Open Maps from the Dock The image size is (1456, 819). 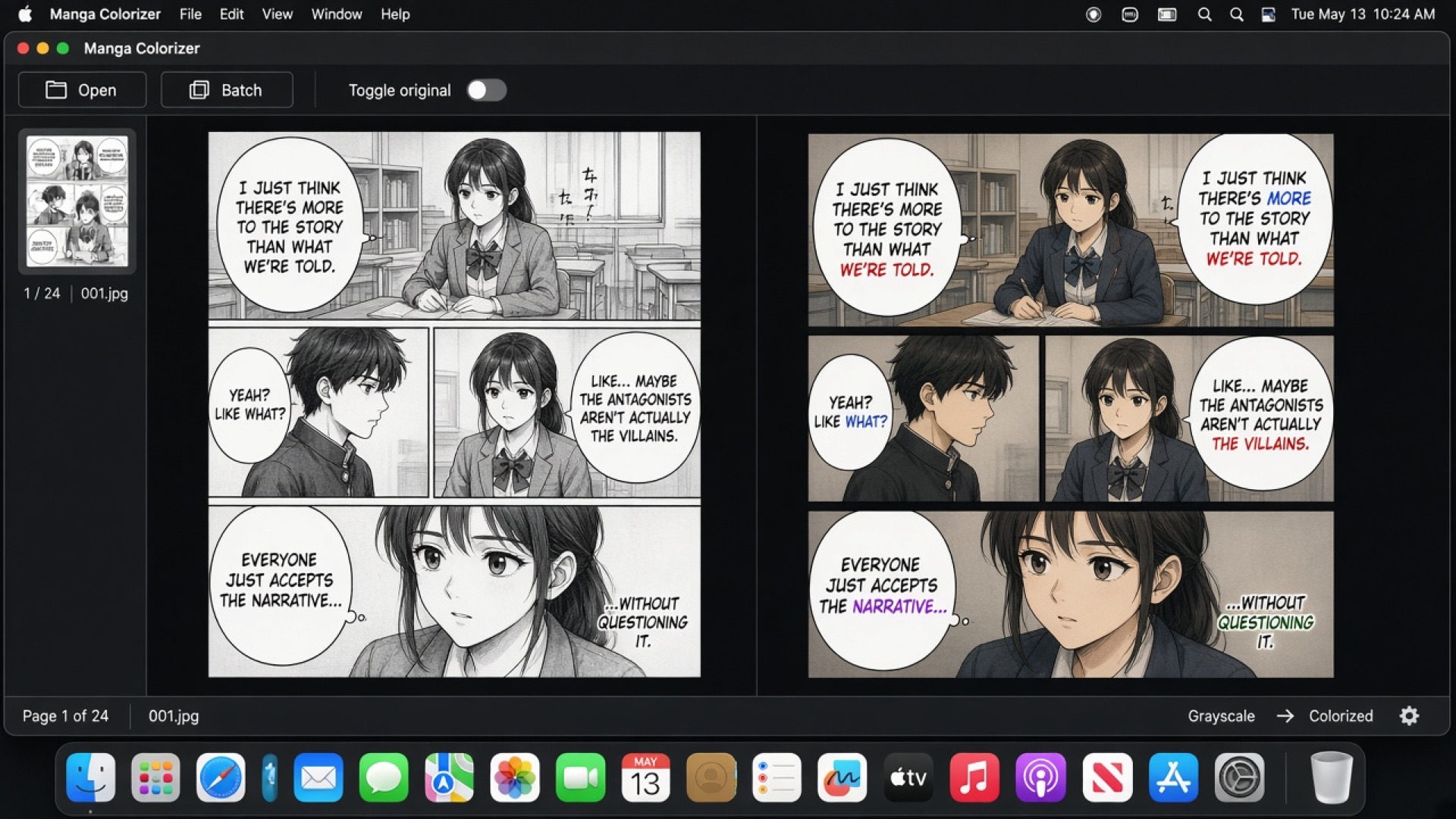449,777
